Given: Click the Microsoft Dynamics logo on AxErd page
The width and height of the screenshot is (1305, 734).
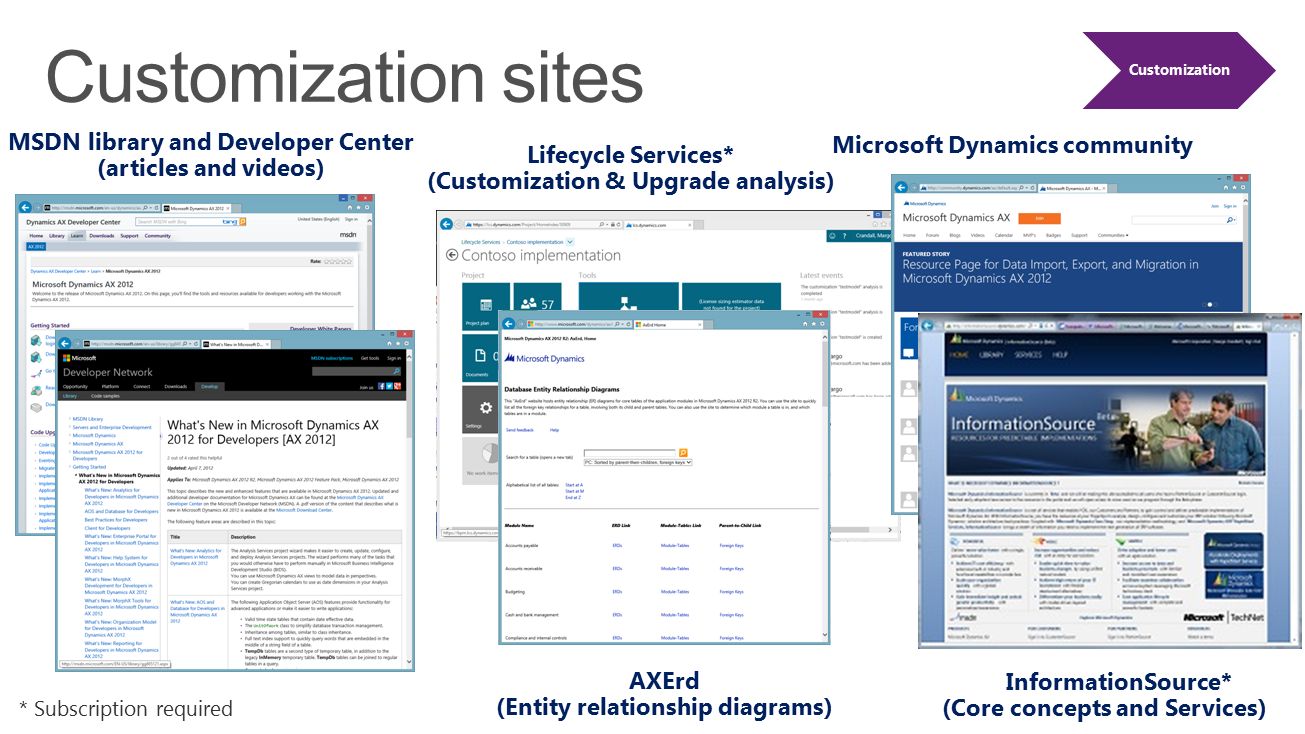Looking at the screenshot, I should click(545, 358).
